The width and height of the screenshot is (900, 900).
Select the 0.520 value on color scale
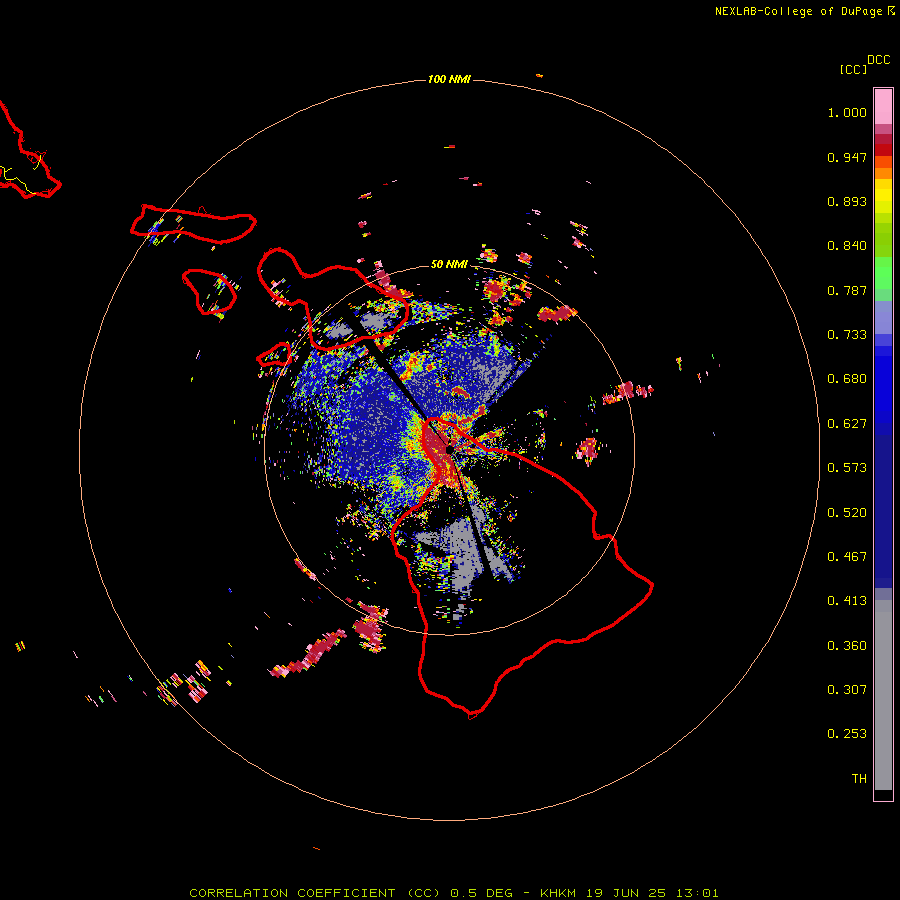847,513
